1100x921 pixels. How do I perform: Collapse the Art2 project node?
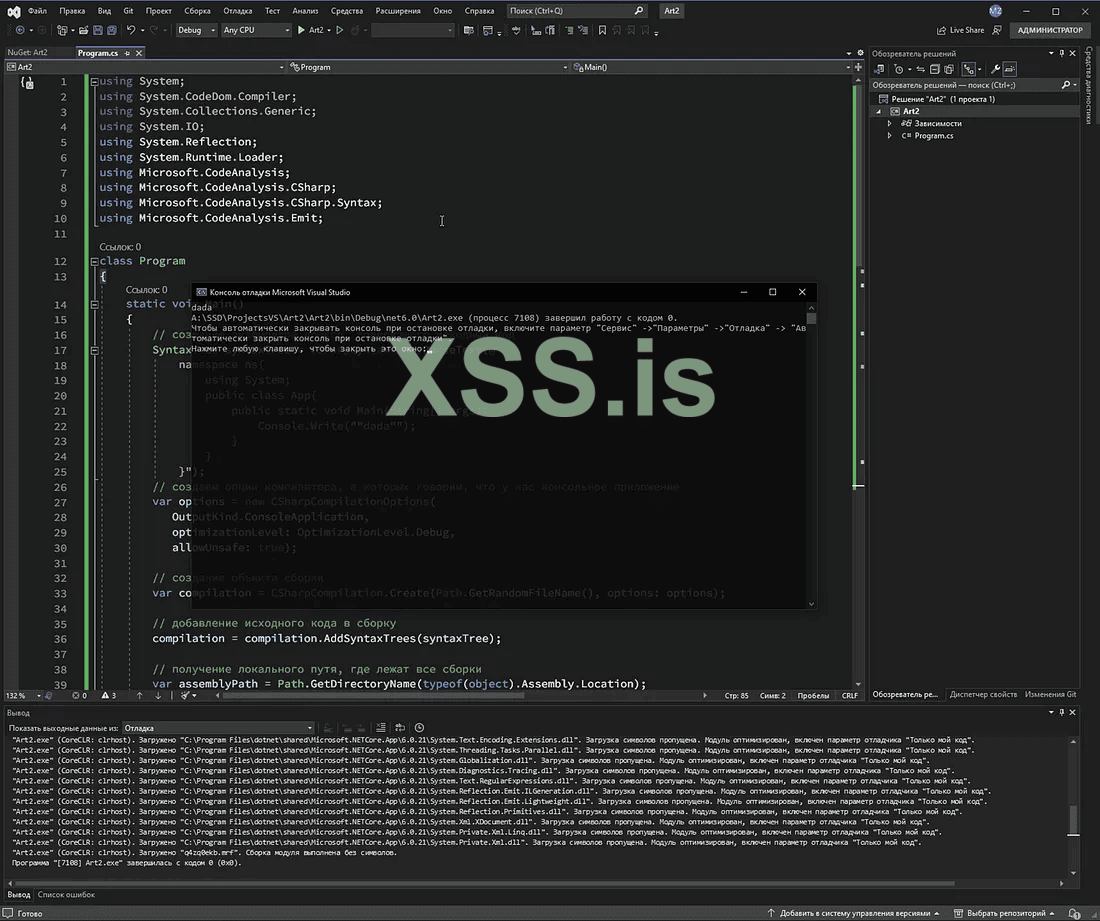tap(878, 112)
